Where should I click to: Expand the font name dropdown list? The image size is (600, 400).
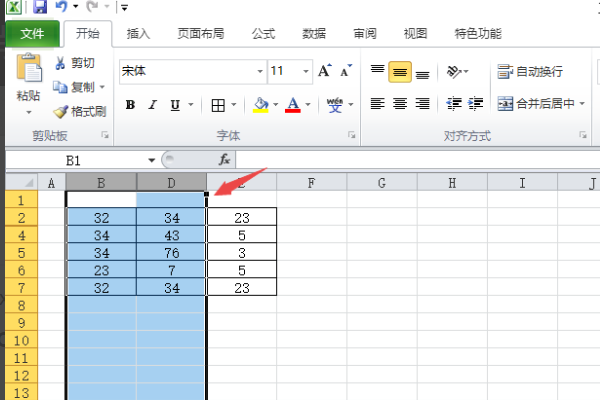tap(260, 72)
